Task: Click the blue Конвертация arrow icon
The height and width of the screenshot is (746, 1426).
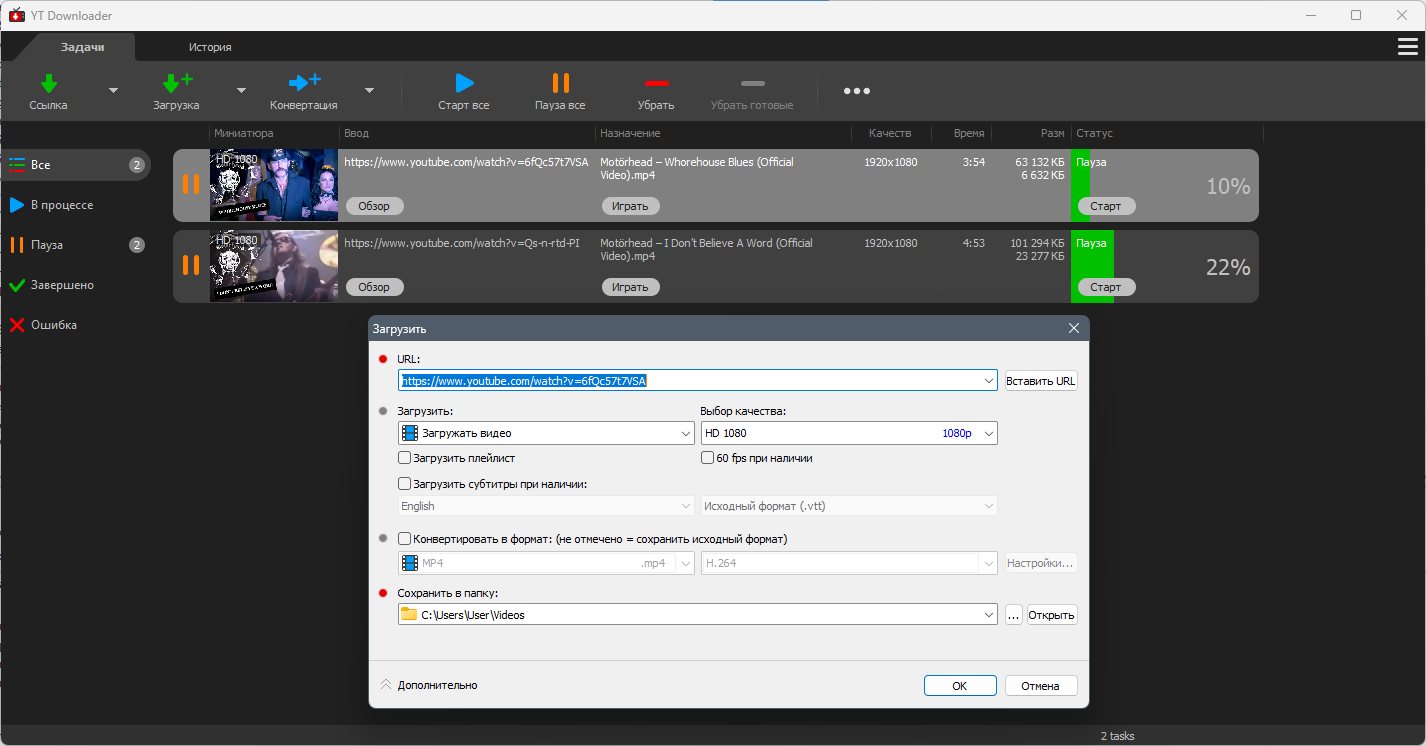Action: pyautogui.click(x=304, y=83)
